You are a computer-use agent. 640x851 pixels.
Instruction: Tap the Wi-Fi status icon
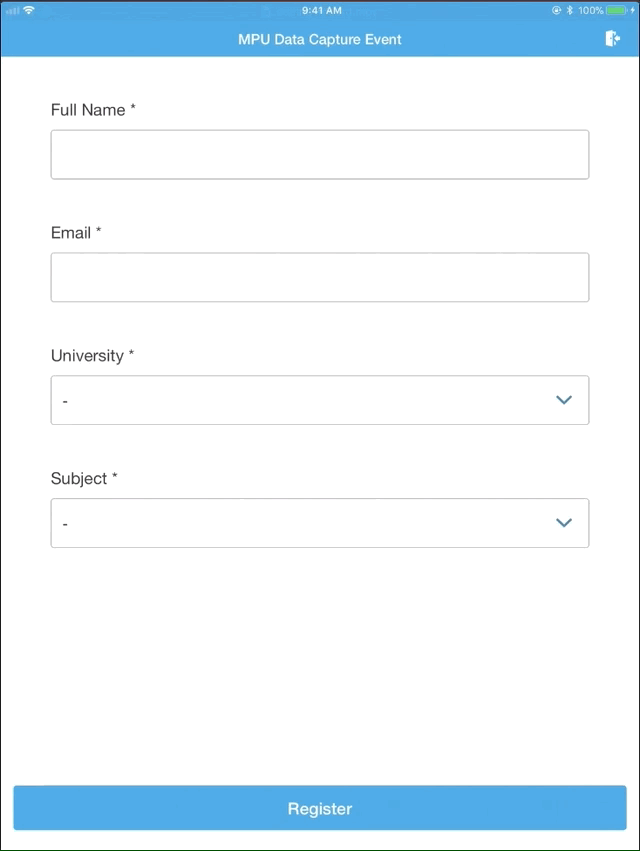click(29, 10)
